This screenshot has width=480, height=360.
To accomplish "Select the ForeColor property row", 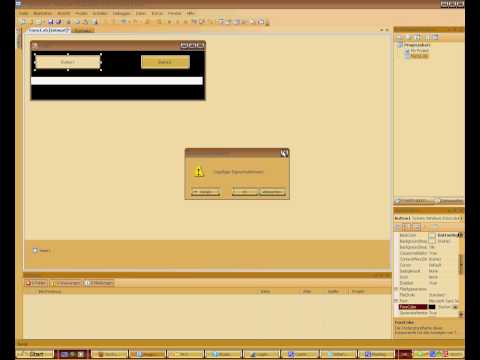I will [x=428, y=307].
